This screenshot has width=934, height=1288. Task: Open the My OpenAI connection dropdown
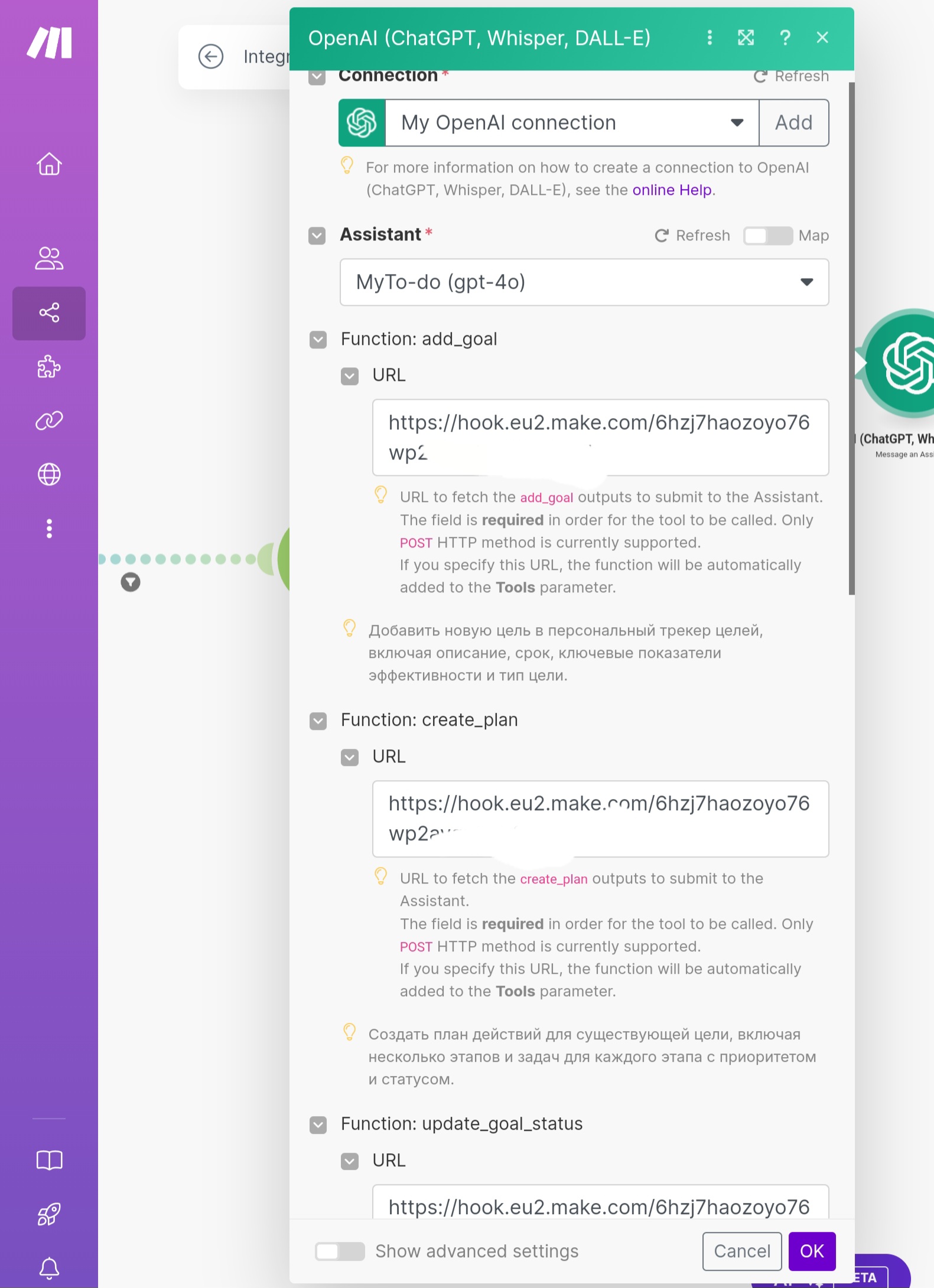pyautogui.click(x=572, y=123)
